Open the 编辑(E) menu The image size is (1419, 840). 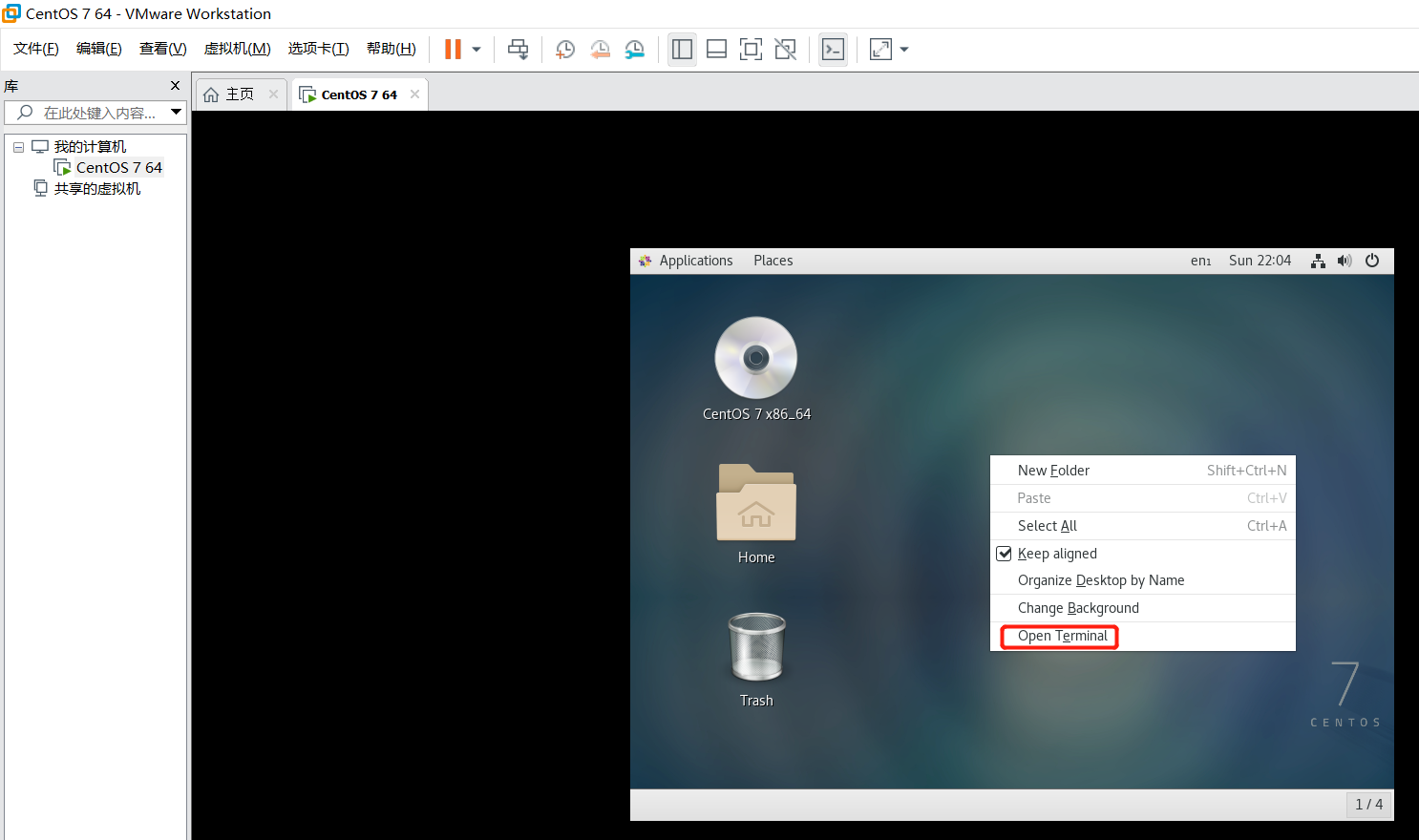coord(99,49)
